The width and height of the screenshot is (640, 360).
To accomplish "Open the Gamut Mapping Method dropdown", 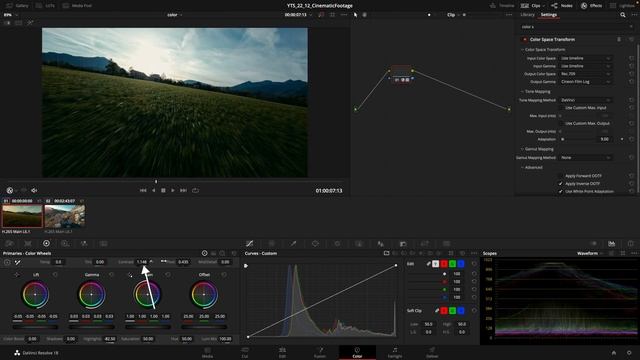I will (585, 158).
